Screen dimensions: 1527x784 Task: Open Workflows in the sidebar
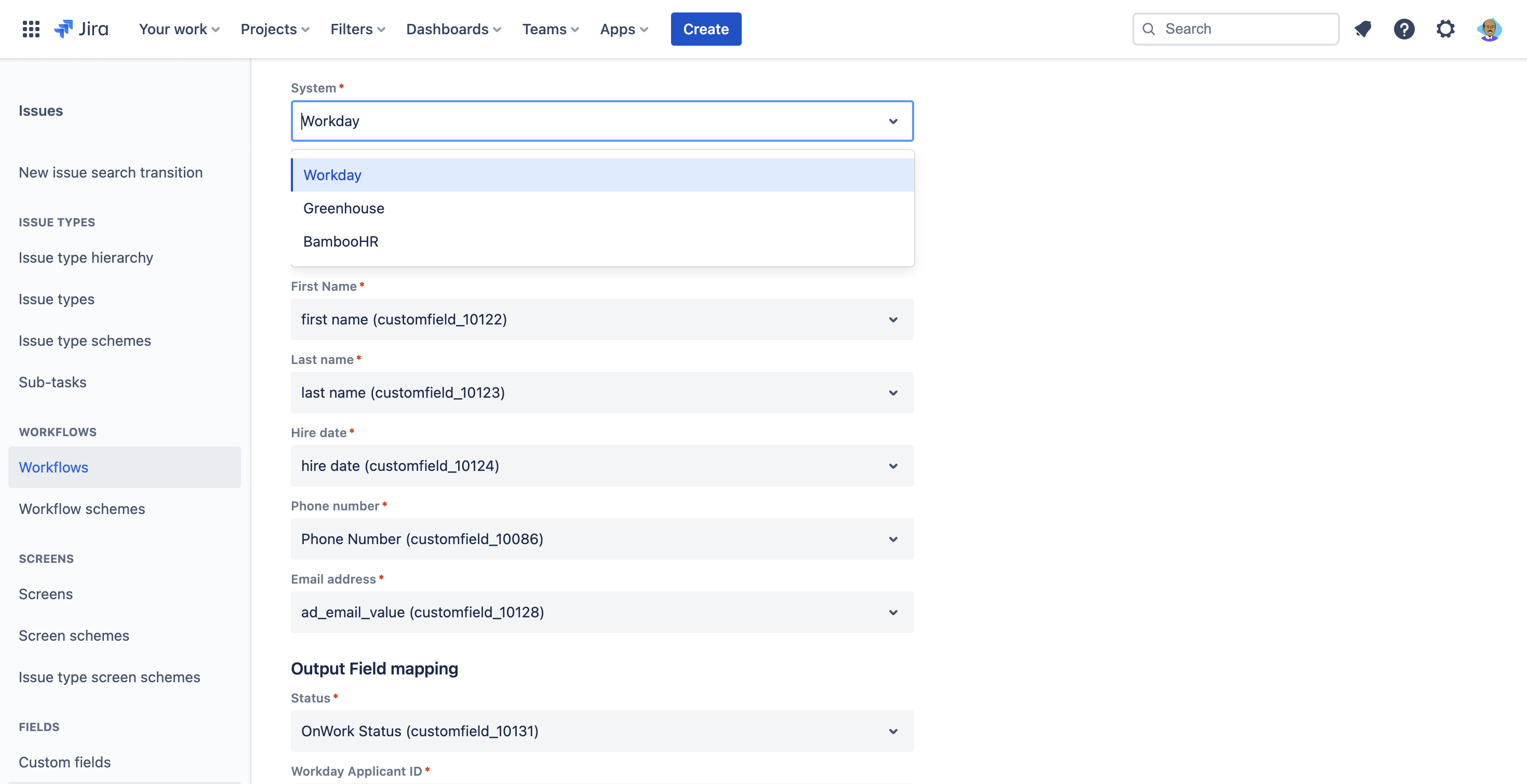(x=125, y=467)
